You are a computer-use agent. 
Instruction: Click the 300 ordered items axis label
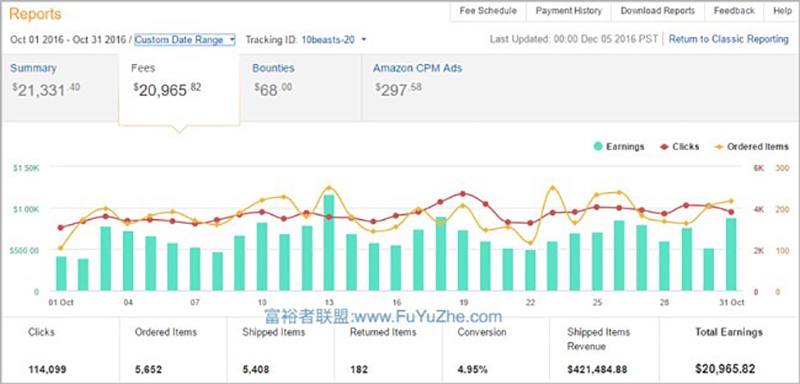click(x=781, y=168)
